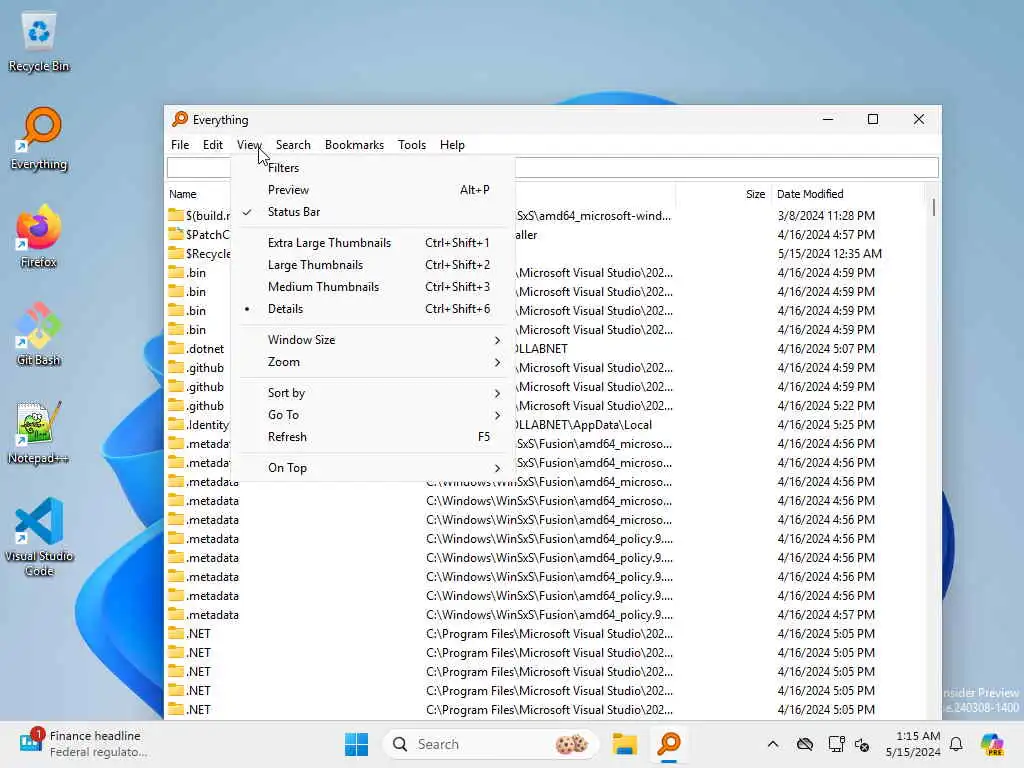This screenshot has height=768, width=1024.
Task: Click the Everything taskbar icon
Action: click(x=669, y=744)
